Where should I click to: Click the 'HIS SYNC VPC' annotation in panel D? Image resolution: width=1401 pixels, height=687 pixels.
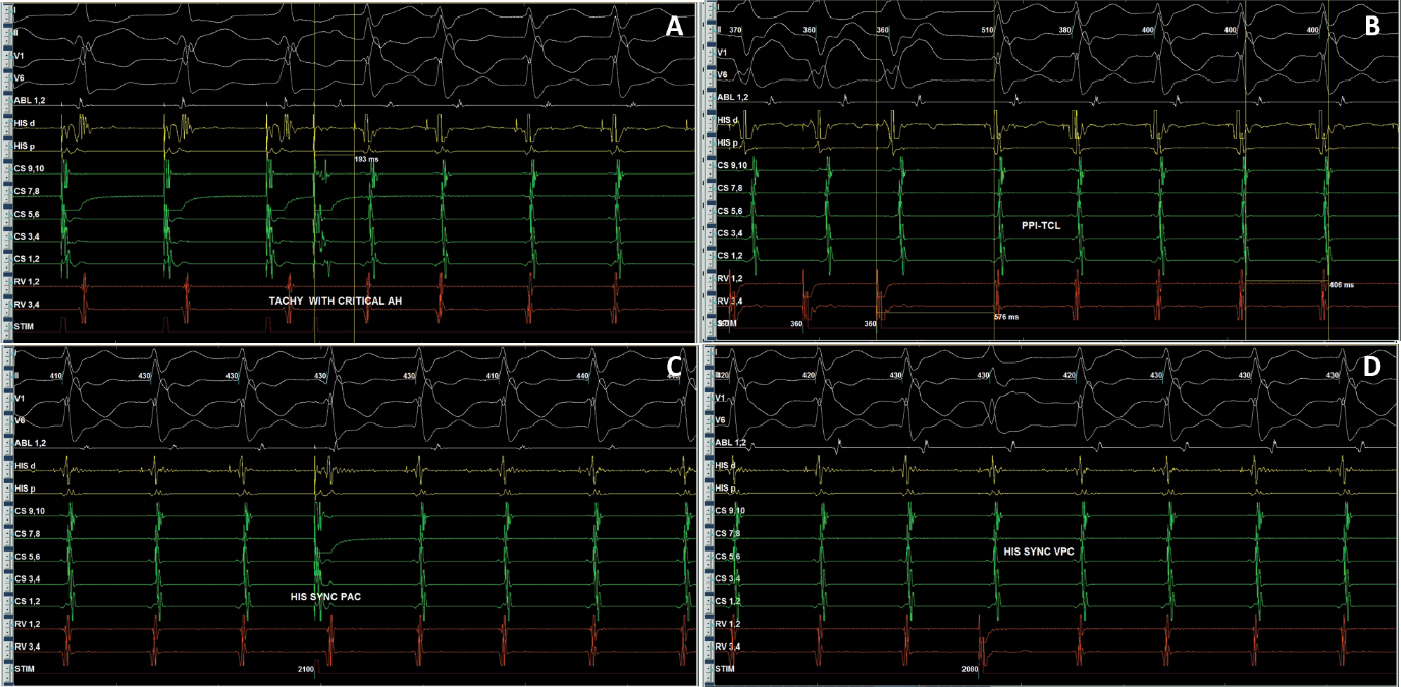click(1037, 552)
